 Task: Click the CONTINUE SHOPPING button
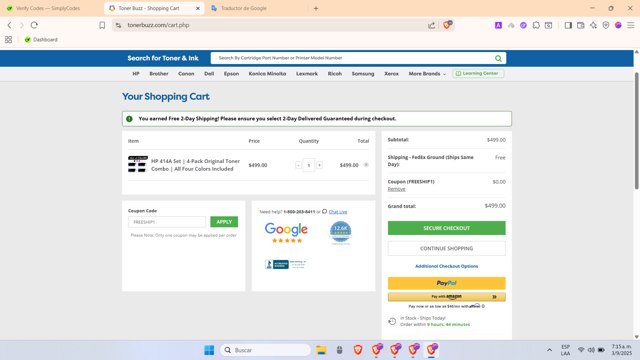click(447, 249)
